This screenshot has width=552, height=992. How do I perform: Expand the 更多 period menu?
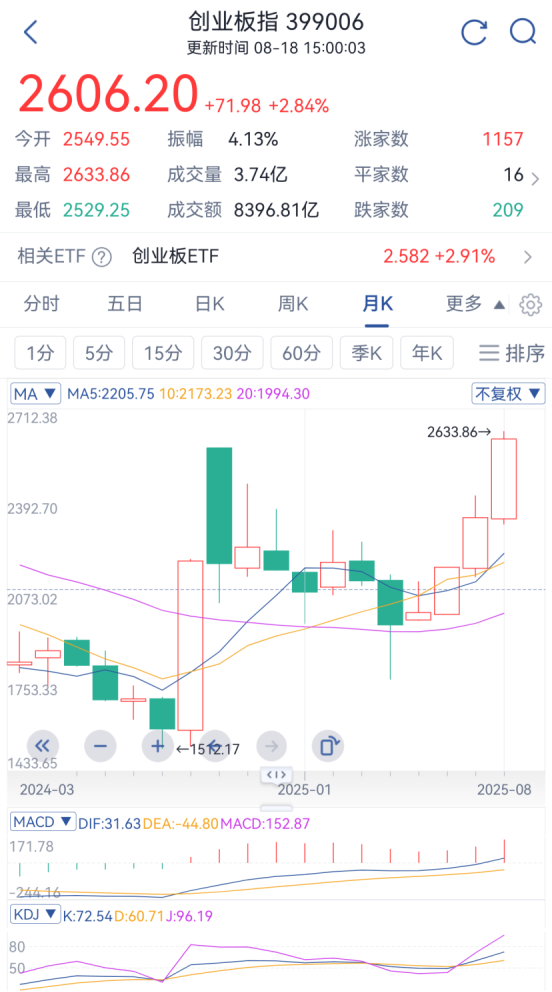point(475,304)
